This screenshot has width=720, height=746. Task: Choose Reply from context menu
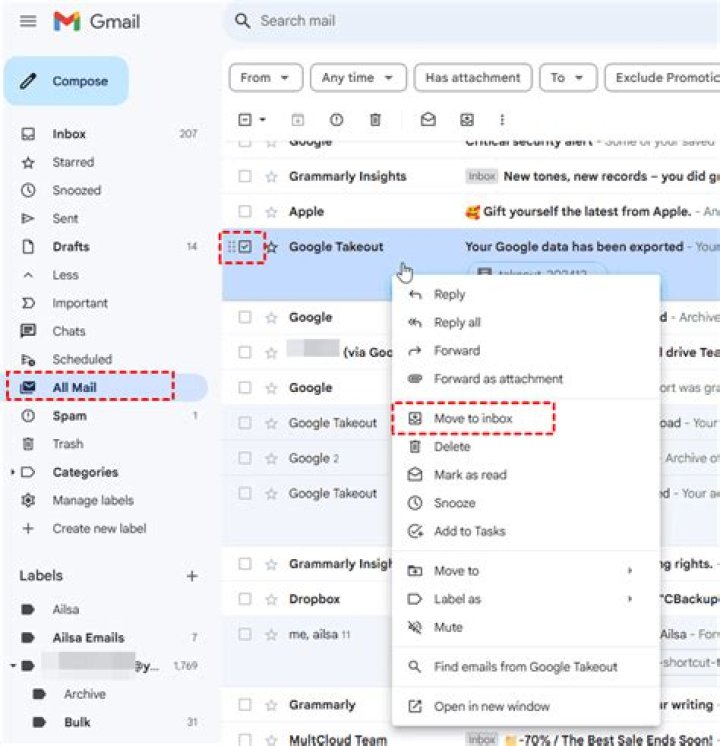pyautogui.click(x=526, y=294)
